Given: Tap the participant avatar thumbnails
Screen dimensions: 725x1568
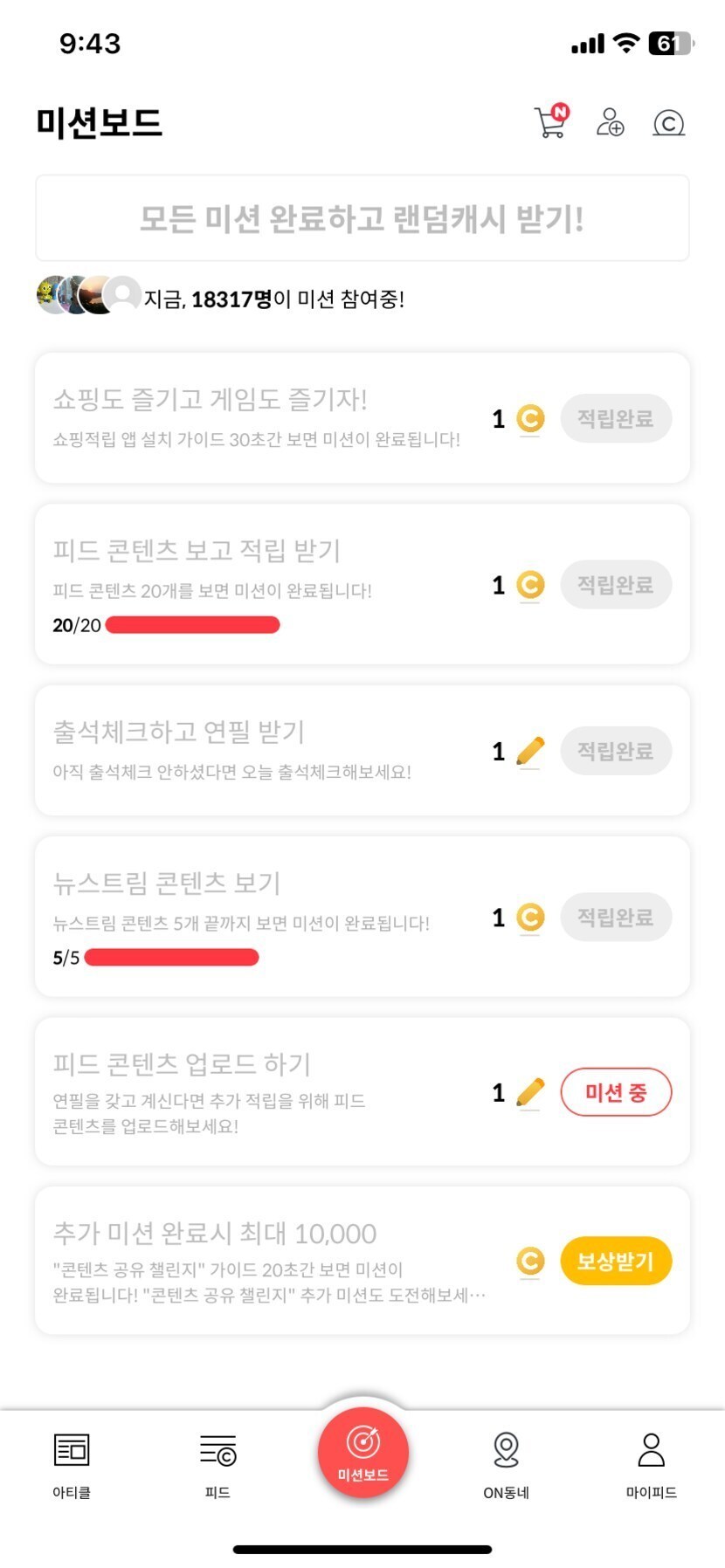Looking at the screenshot, I should 88,295.
